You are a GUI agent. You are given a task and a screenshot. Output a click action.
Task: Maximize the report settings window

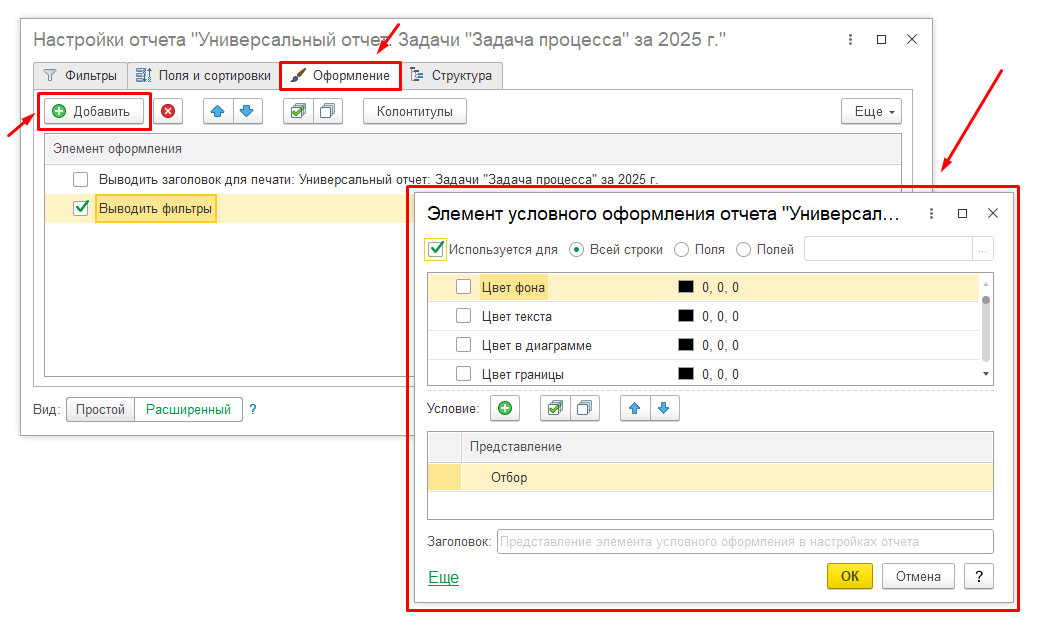point(881,40)
